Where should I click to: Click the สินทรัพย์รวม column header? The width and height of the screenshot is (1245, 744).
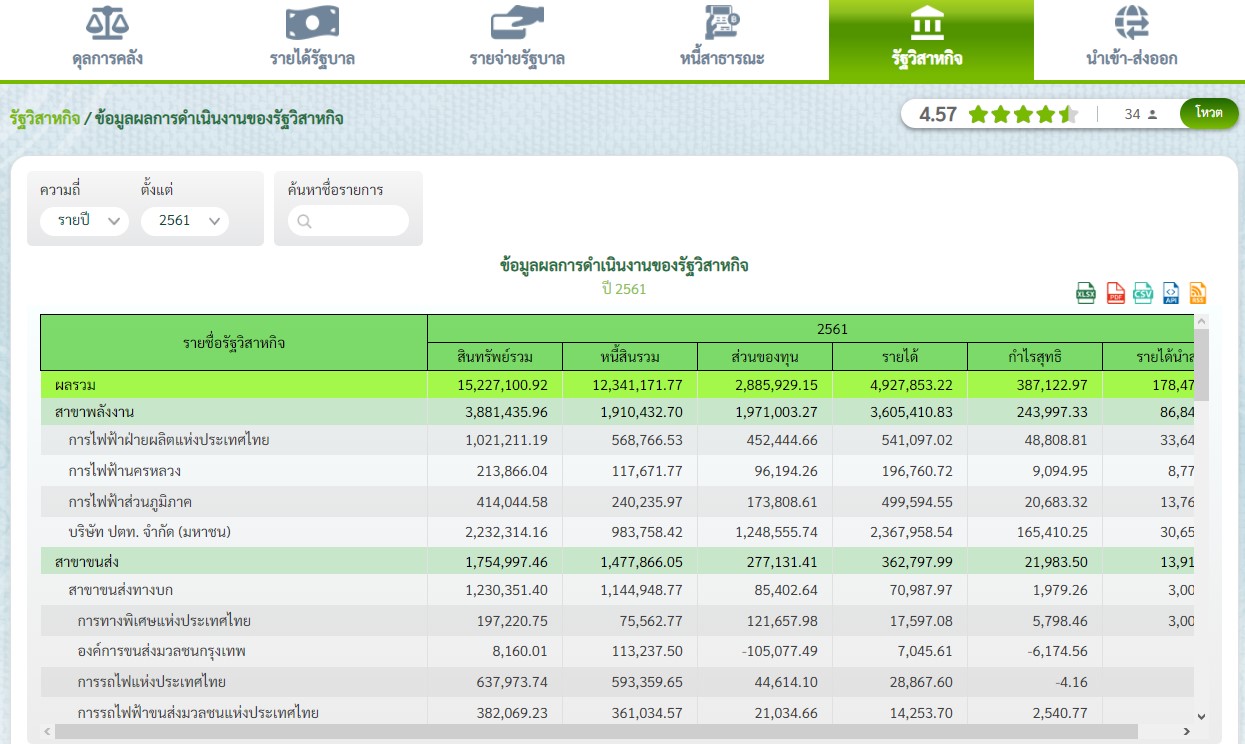(x=495, y=357)
